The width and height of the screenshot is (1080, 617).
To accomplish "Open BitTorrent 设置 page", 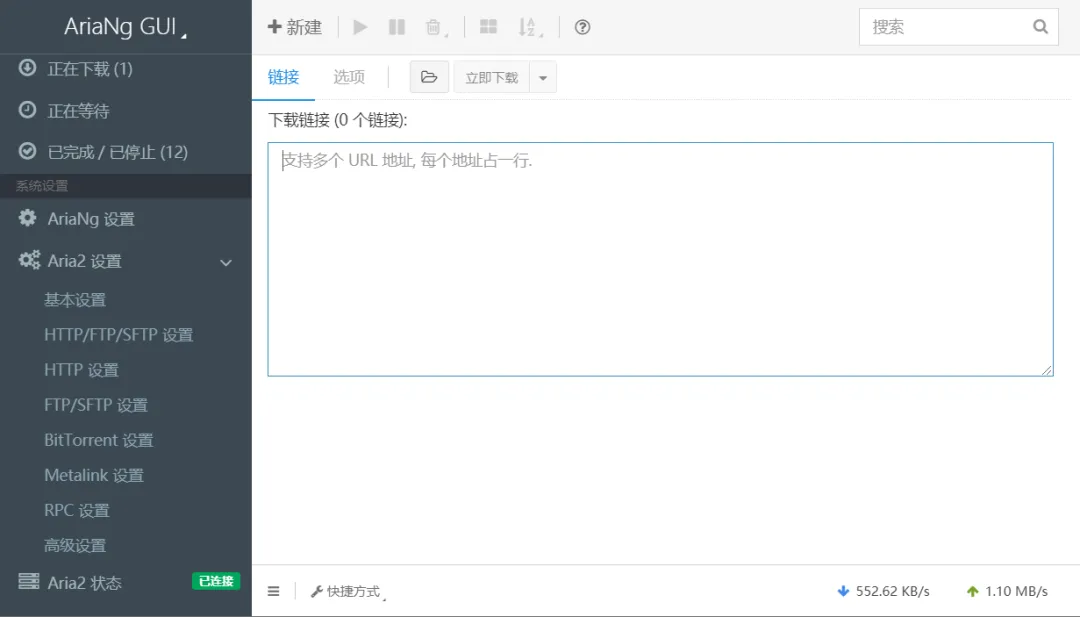I will [x=98, y=440].
